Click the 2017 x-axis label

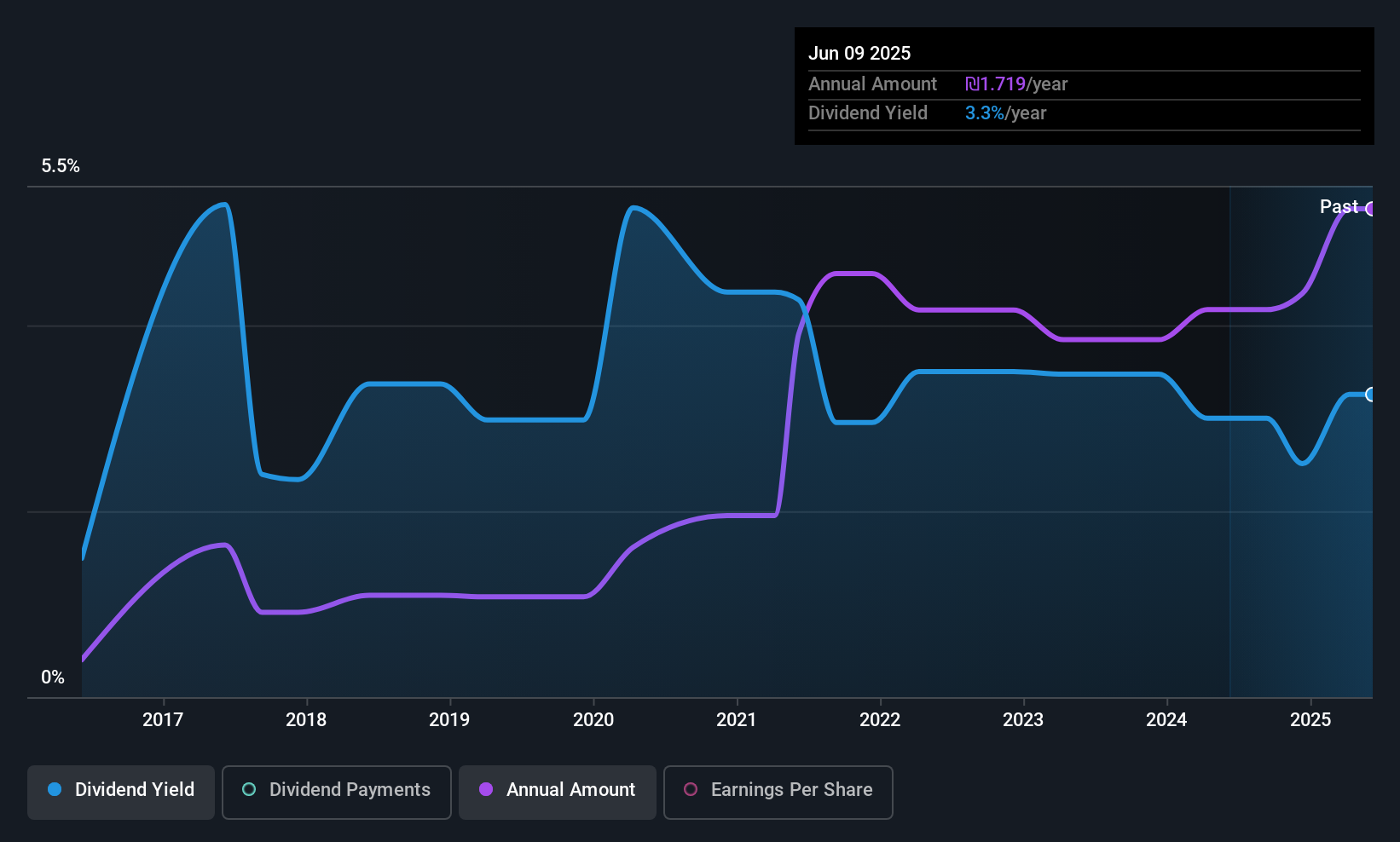pyautogui.click(x=163, y=719)
